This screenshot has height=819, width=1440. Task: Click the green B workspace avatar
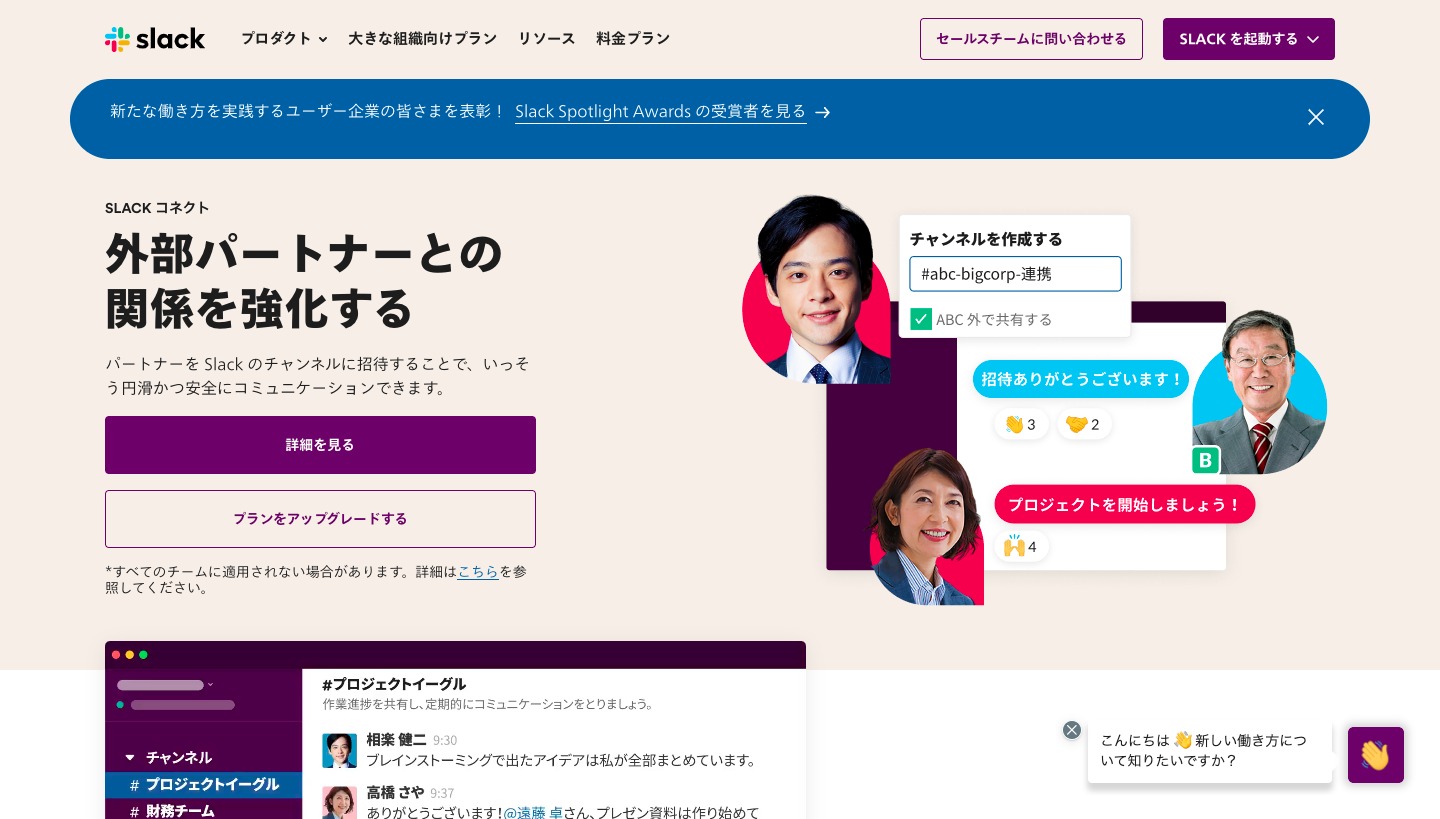point(1205,460)
